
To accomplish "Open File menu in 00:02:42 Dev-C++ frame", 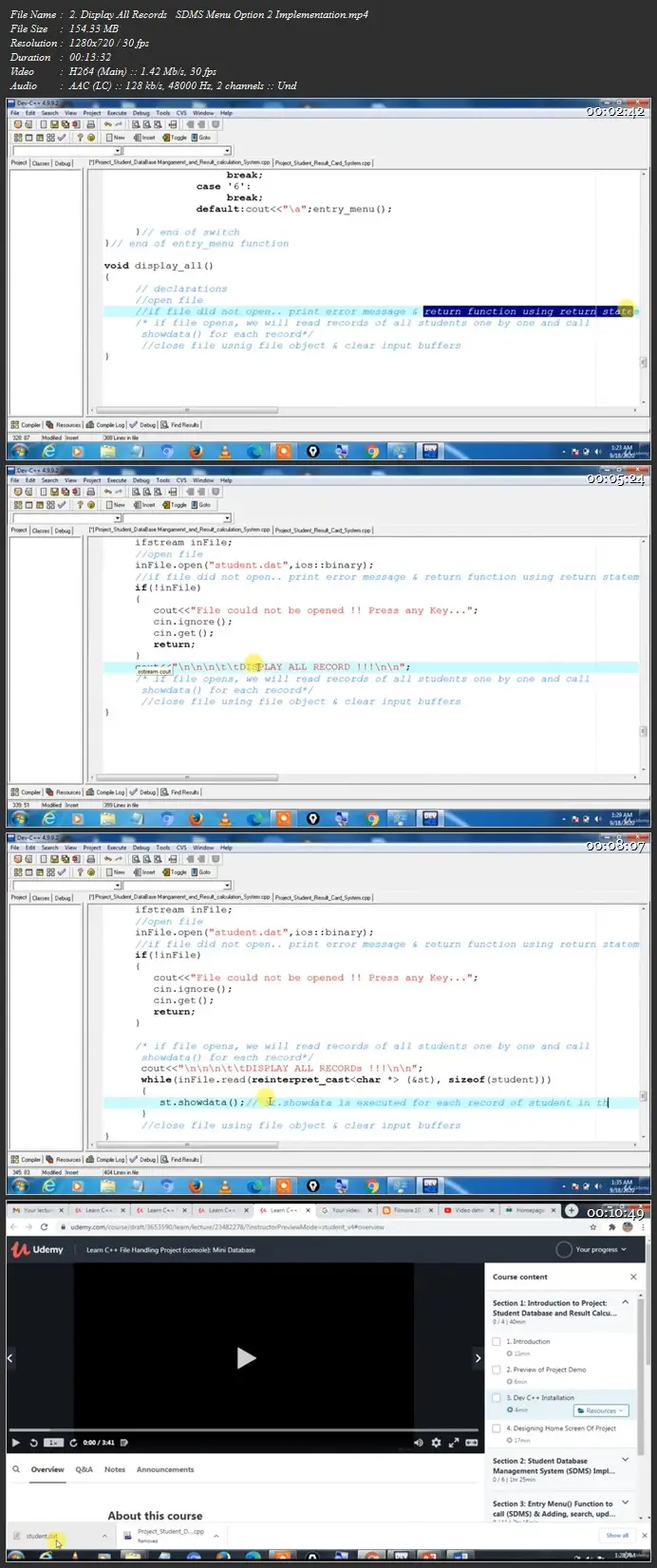I will click(15, 112).
